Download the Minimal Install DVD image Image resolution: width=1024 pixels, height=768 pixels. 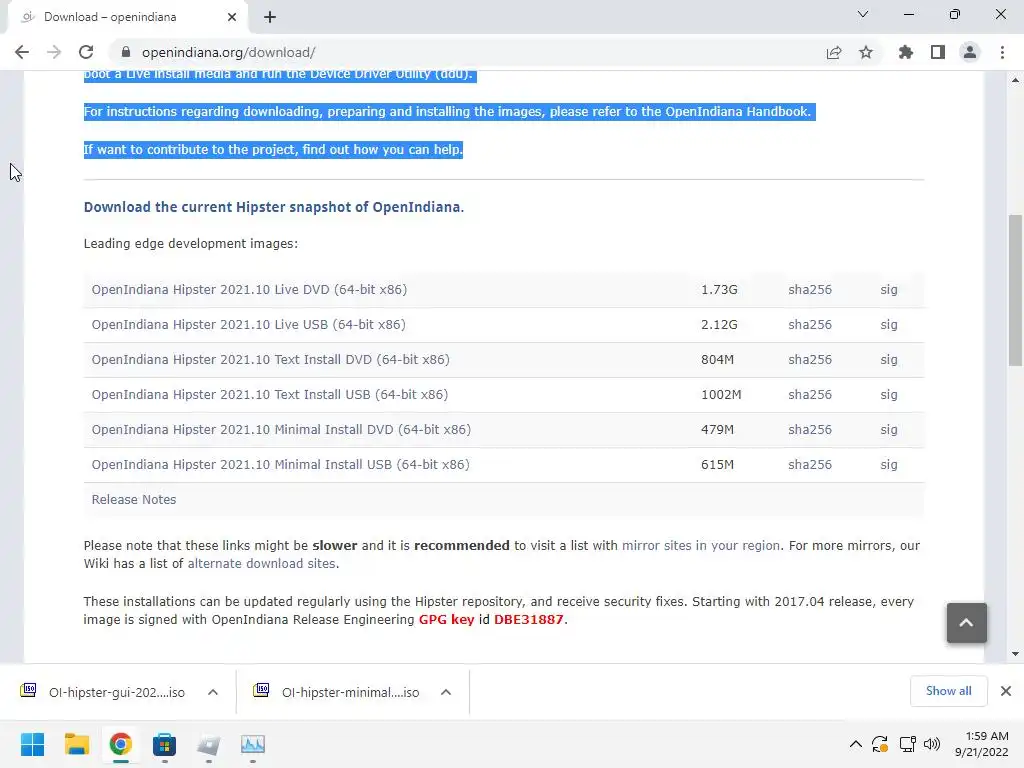pos(281,430)
